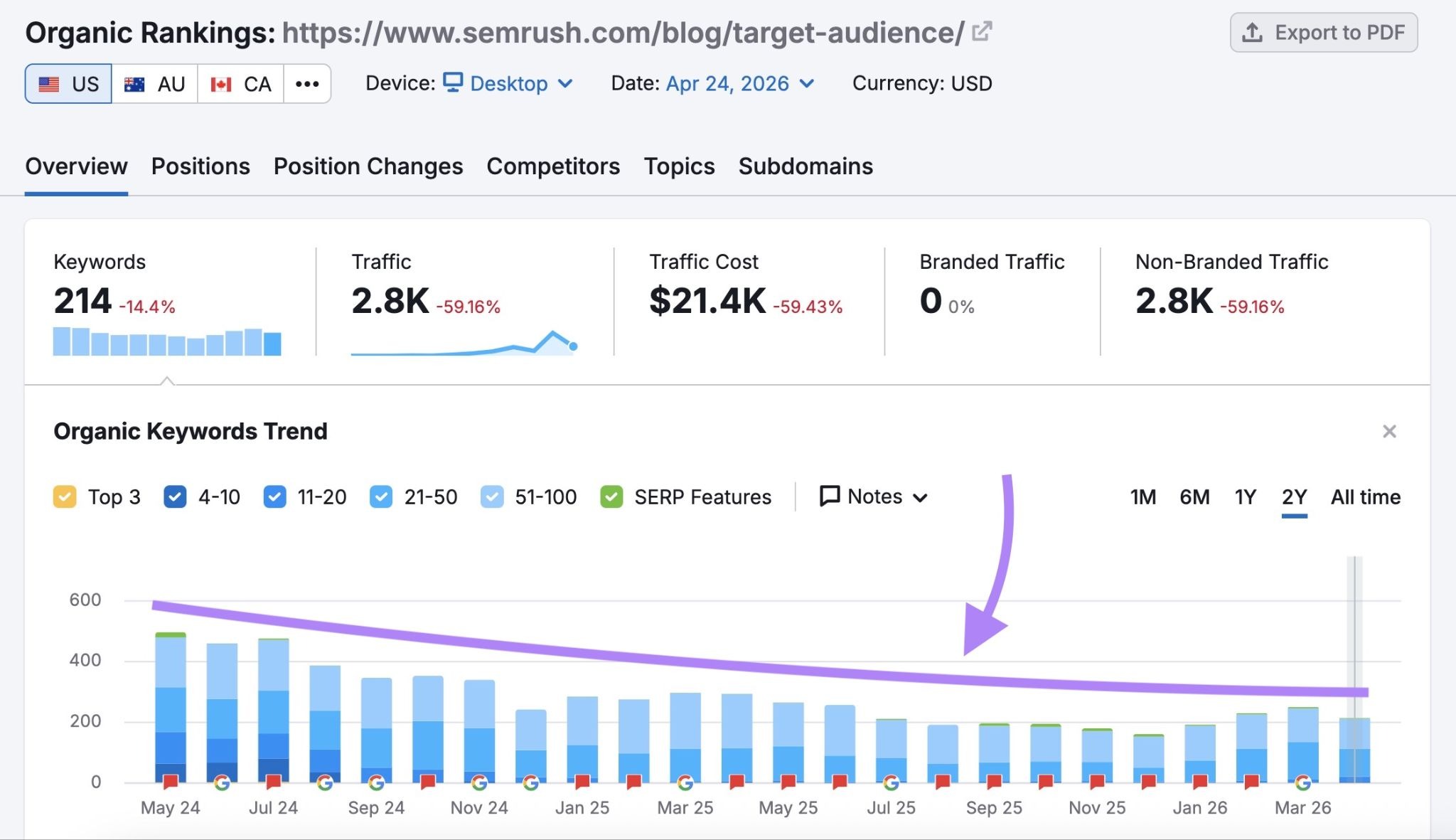Click the red note flag under Jan 25
Viewport: 1456px width, 840px height.
583,782
